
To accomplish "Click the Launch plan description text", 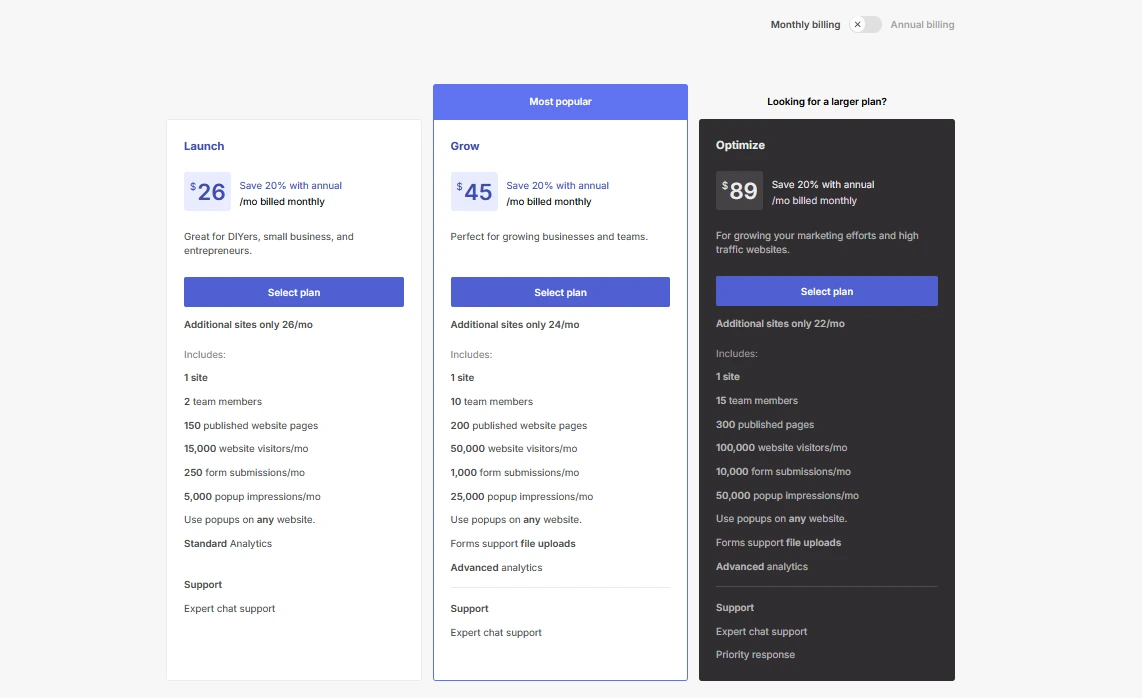I will [269, 243].
